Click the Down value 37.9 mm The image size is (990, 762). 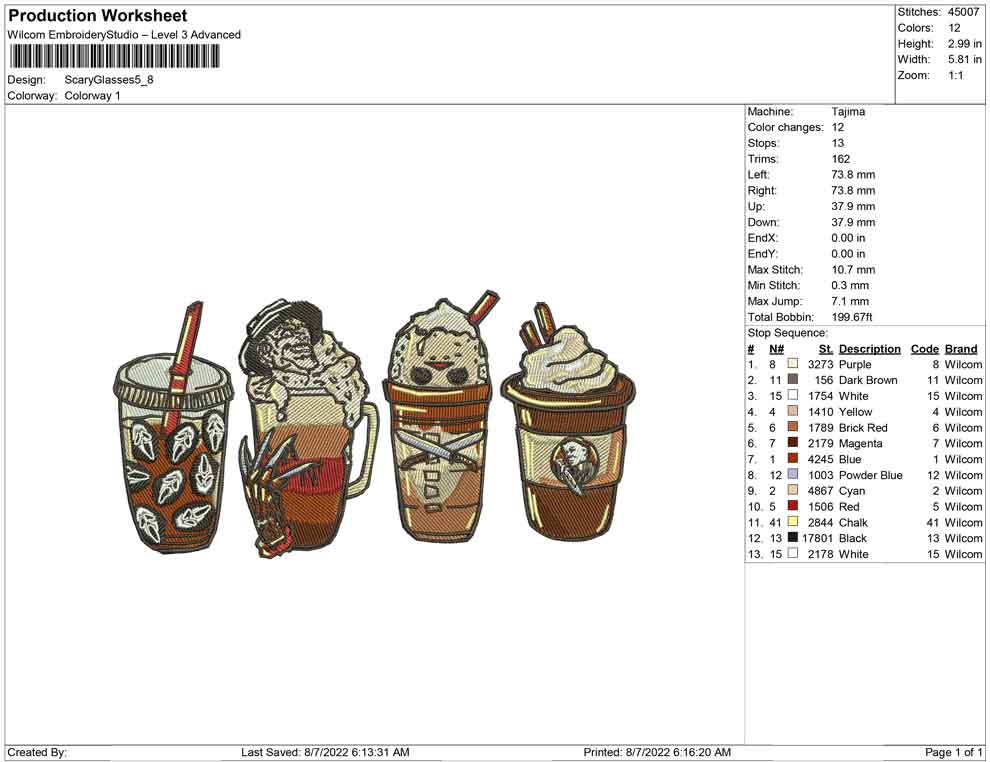point(853,222)
